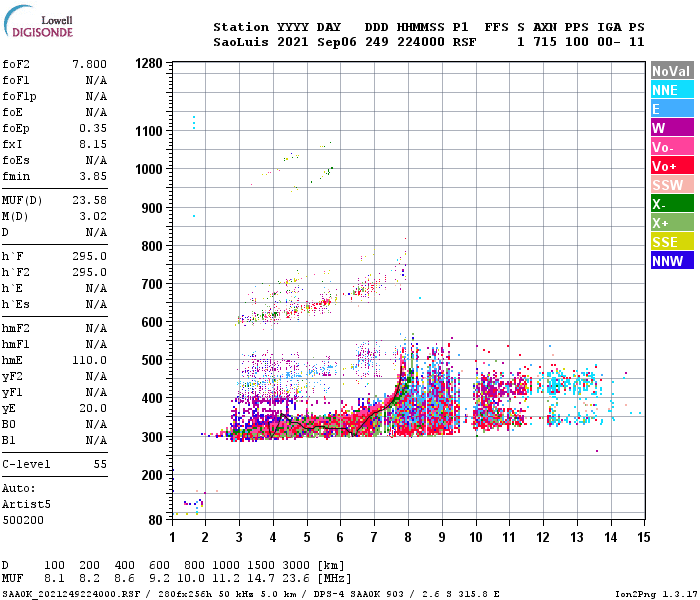700x600 pixels.
Task: Select the E blue legend swatch
Action: [672, 109]
